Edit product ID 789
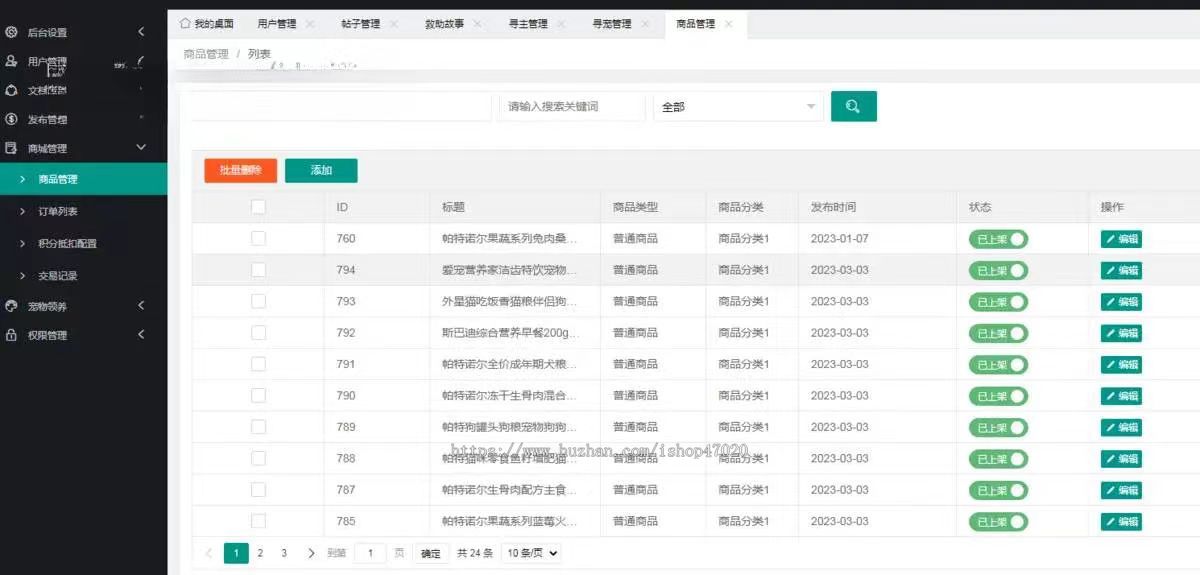Viewport: 1200px width, 575px height. click(x=1121, y=427)
